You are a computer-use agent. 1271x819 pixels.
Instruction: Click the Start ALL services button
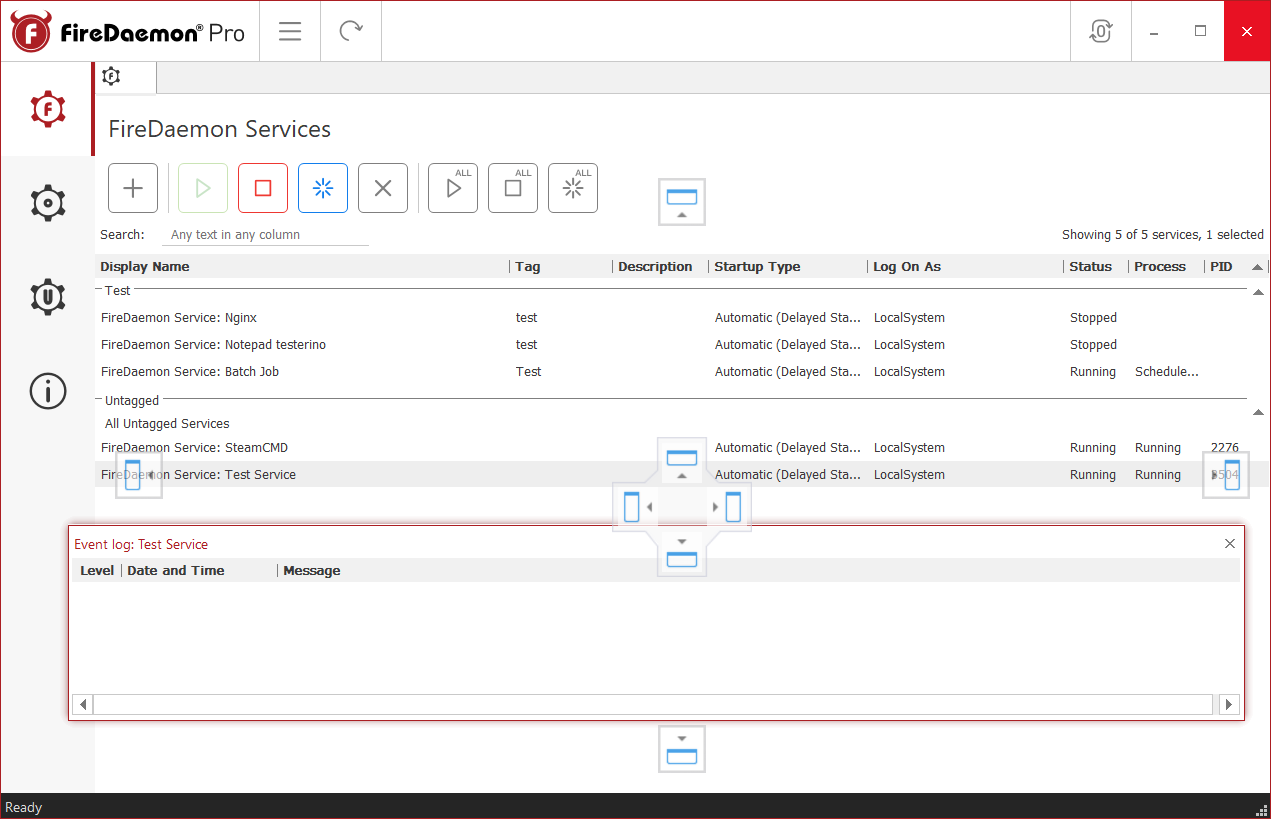point(453,188)
